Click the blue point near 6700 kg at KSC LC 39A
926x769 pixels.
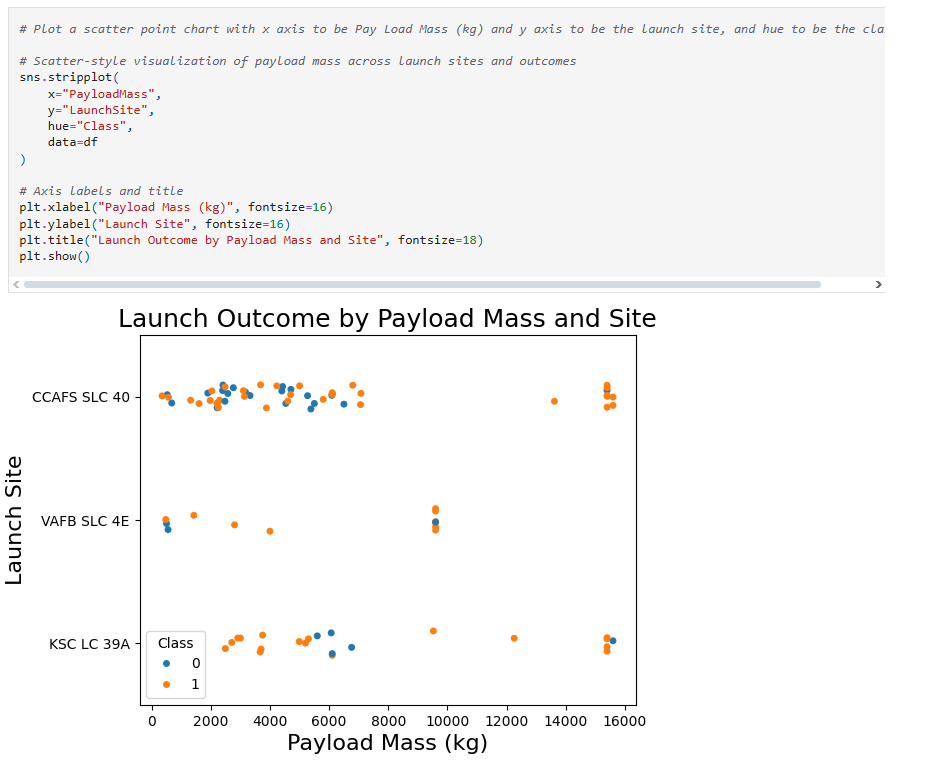[351, 647]
